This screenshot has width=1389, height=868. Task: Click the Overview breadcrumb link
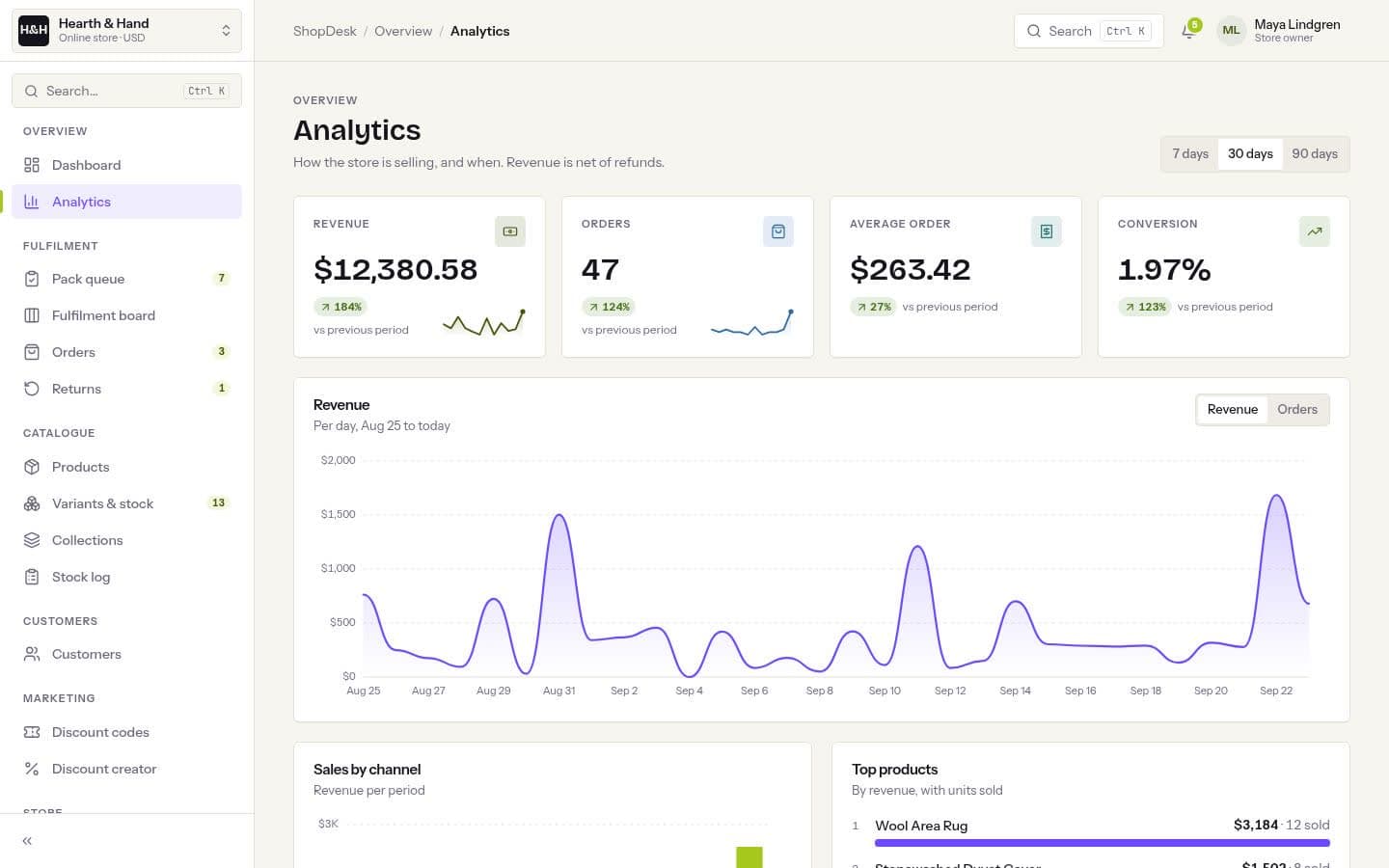click(x=403, y=31)
